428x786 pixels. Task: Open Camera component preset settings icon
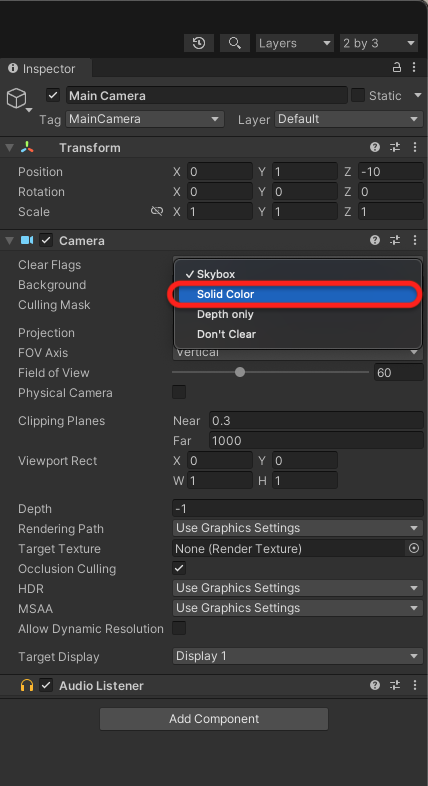[395, 241]
